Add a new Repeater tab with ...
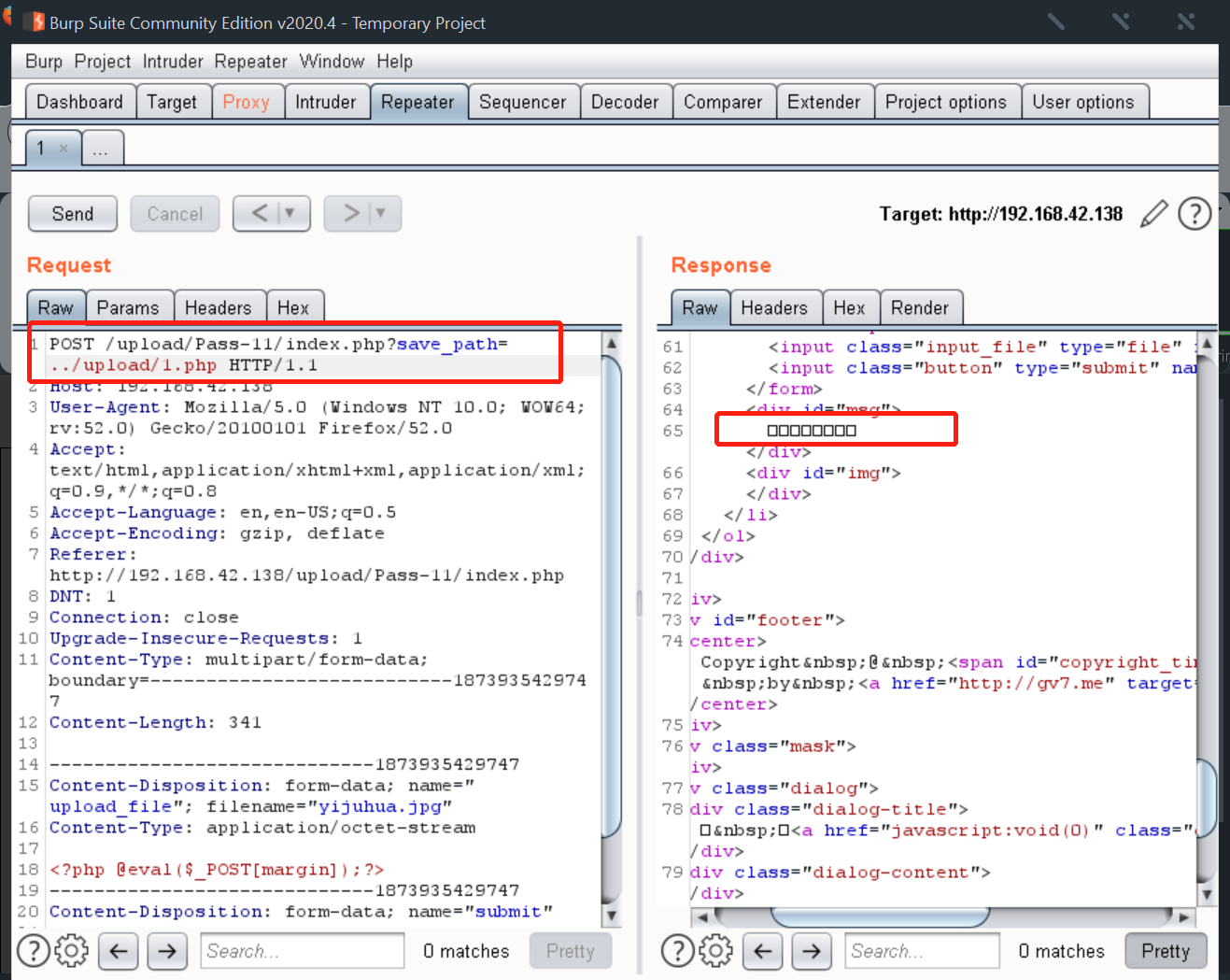Screen dimensions: 1230x980 [x=101, y=149]
